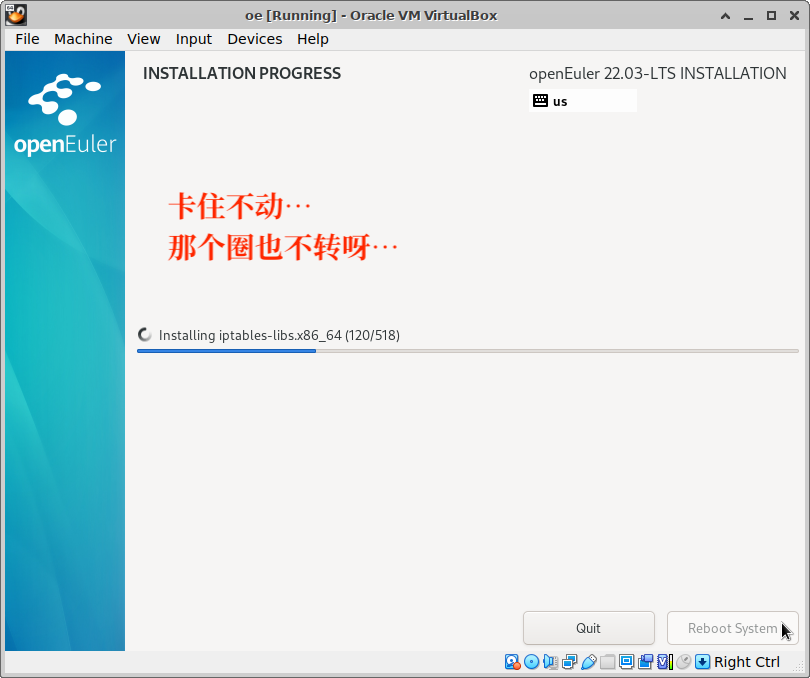Click the keyboard capture arrow icon
This screenshot has height=678, width=810.
703,662
